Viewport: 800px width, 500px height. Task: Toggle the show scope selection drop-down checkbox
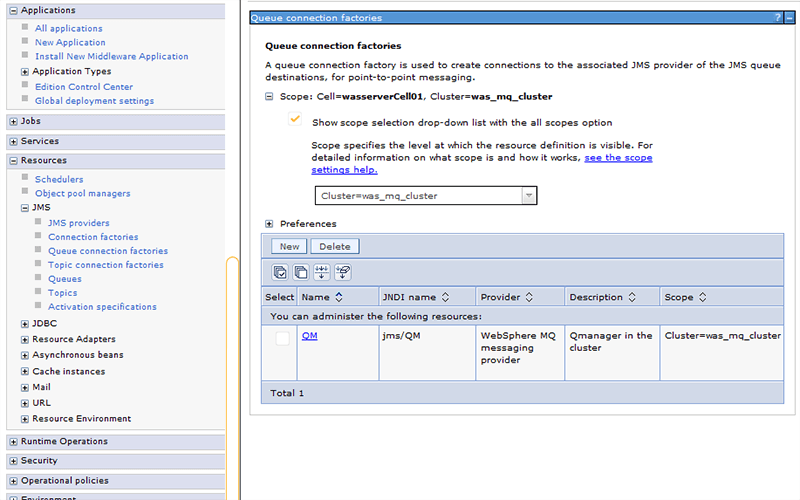295,120
